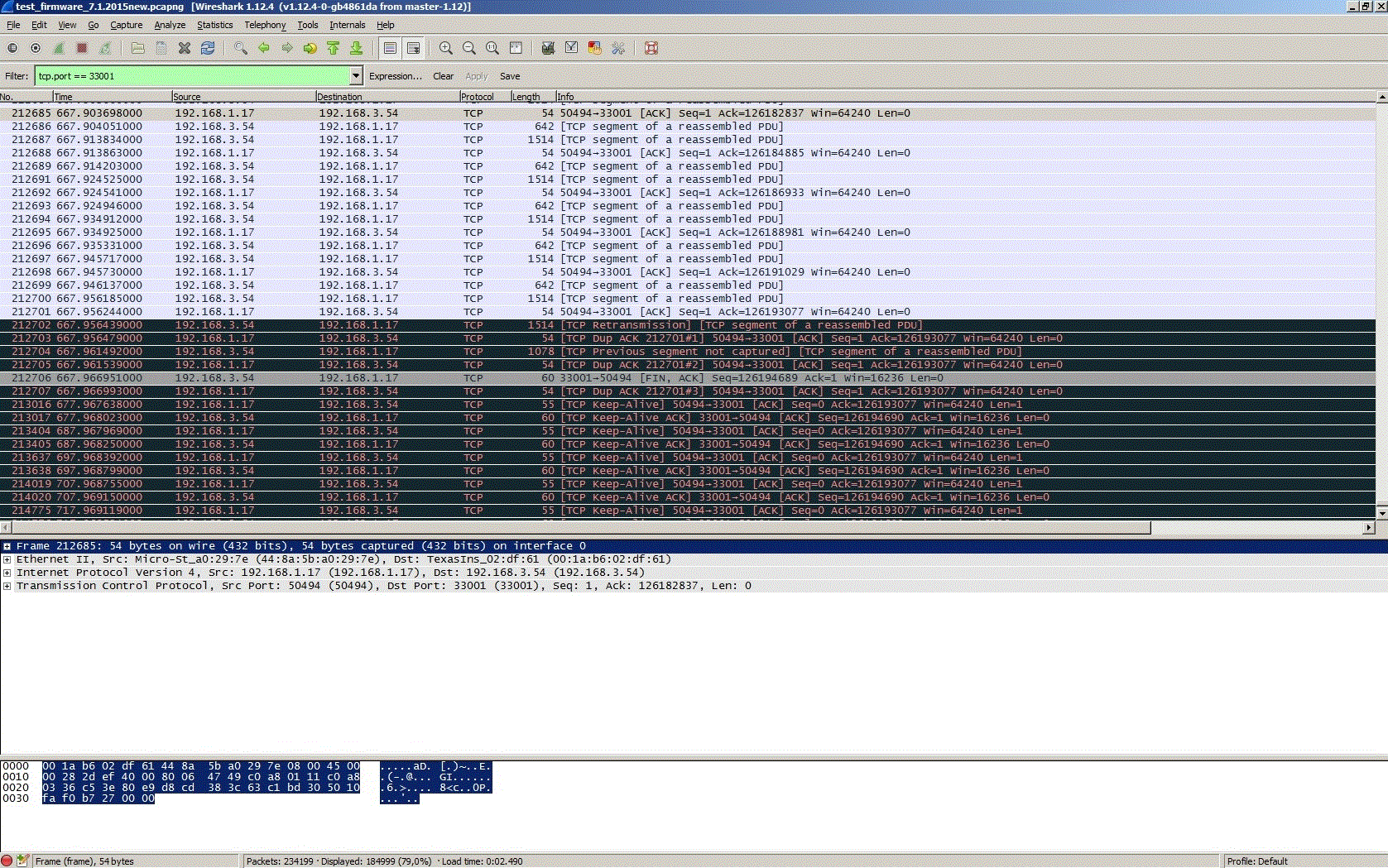The width and height of the screenshot is (1388, 868).
Task: Click the resize all columns icon
Action: click(516, 48)
